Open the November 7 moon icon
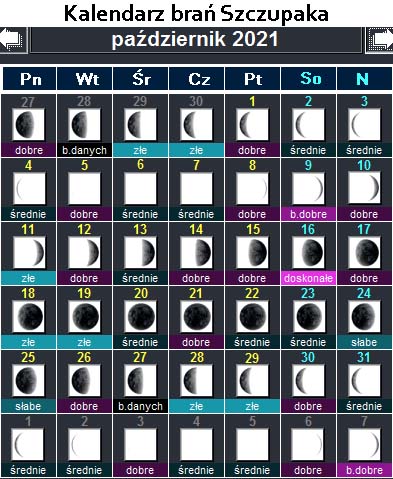Screen dimensions: 393x479 pyautogui.click(x=364, y=444)
